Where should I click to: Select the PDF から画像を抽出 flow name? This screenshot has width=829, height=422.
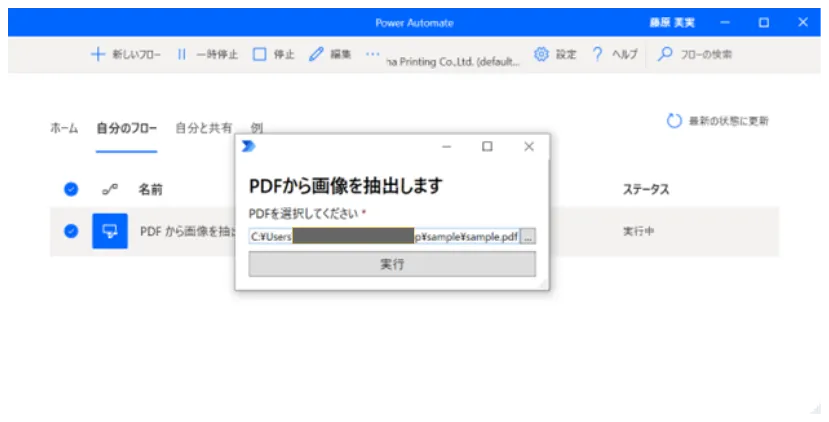click(x=188, y=232)
